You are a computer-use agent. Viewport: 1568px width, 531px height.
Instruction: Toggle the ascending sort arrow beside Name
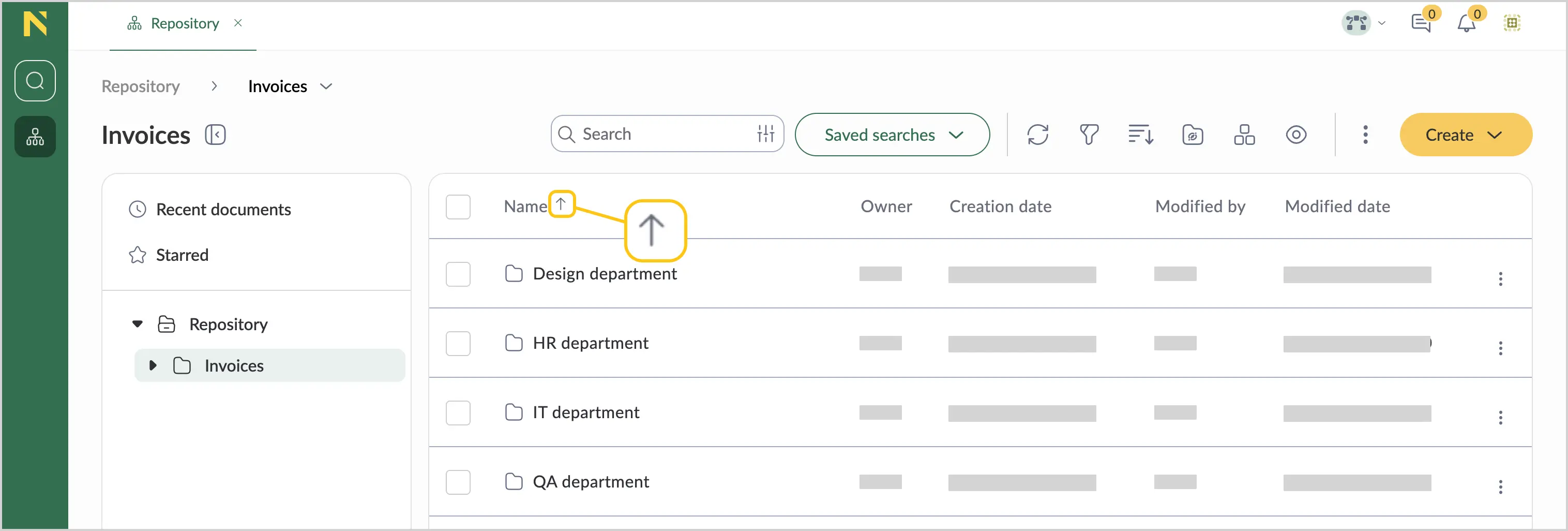(x=561, y=204)
